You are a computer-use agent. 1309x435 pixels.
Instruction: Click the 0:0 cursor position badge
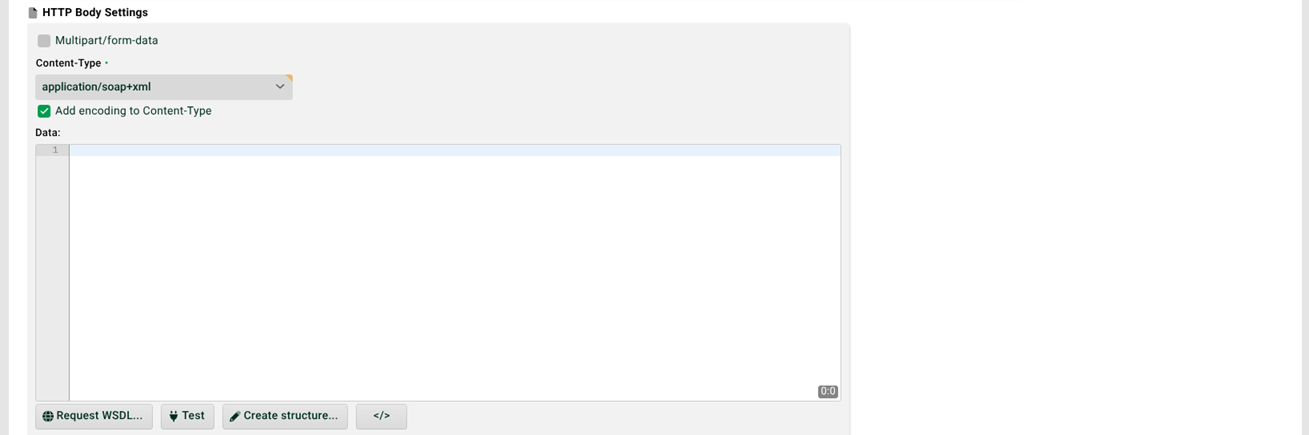click(828, 391)
